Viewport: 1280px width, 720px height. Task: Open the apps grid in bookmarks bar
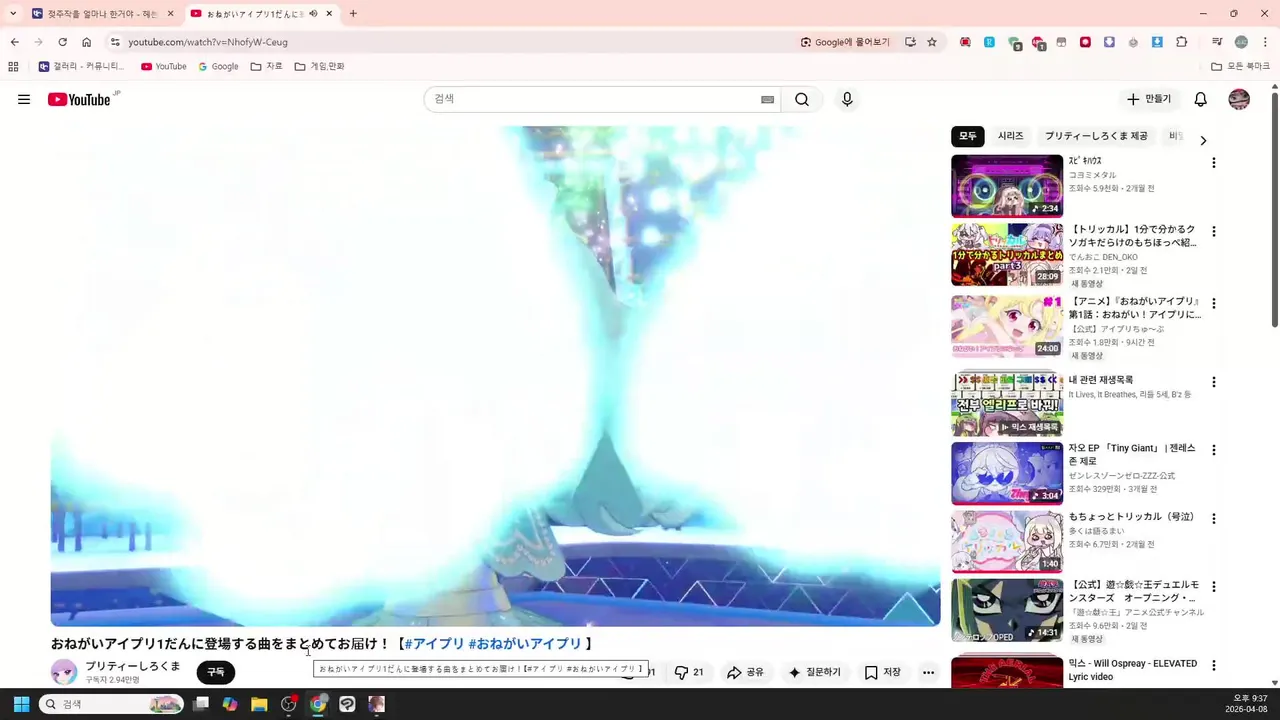[x=13, y=67]
